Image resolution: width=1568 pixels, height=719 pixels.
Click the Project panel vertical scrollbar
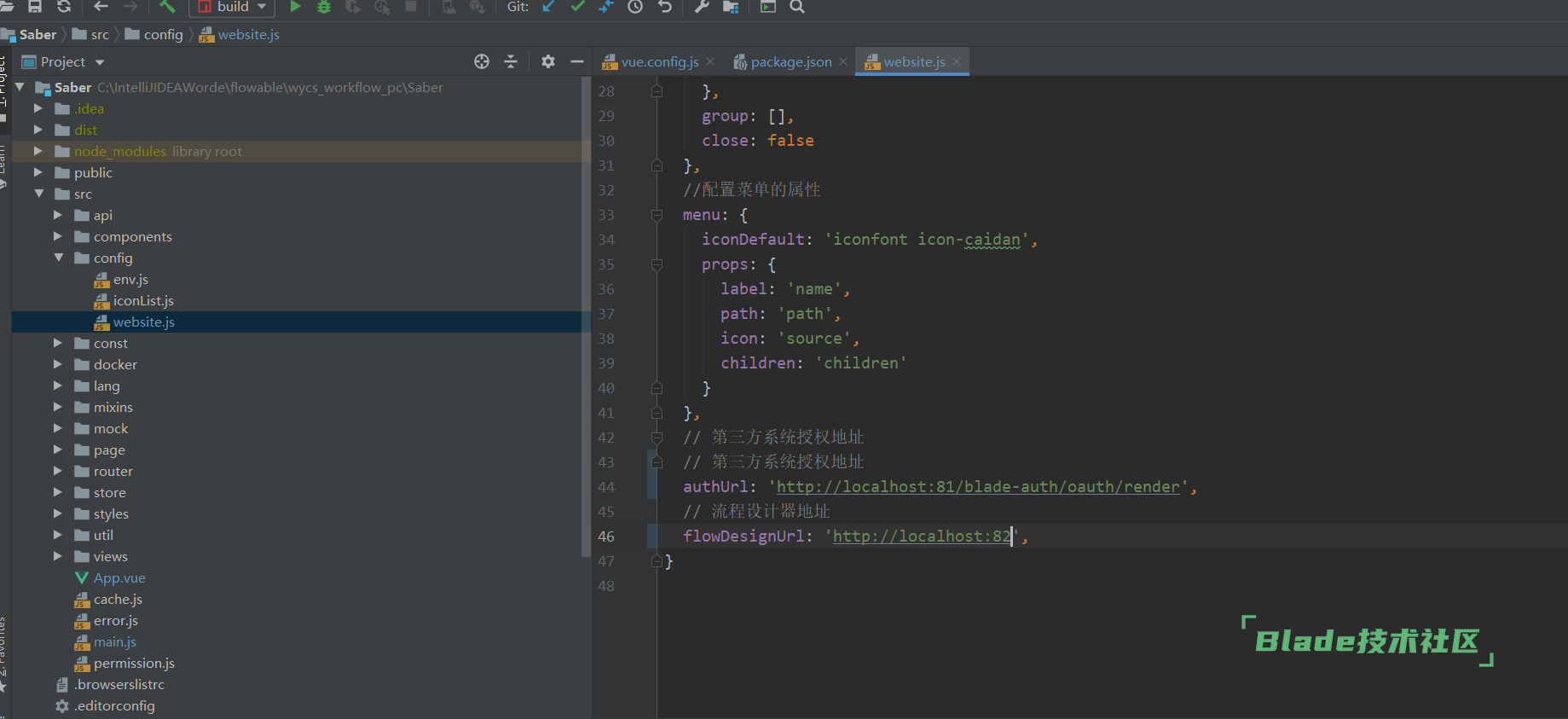[x=586, y=316]
